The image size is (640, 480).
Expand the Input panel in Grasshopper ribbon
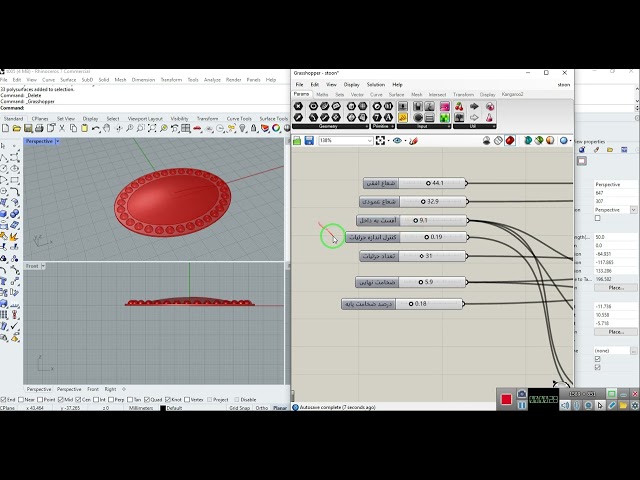[x=449, y=127]
